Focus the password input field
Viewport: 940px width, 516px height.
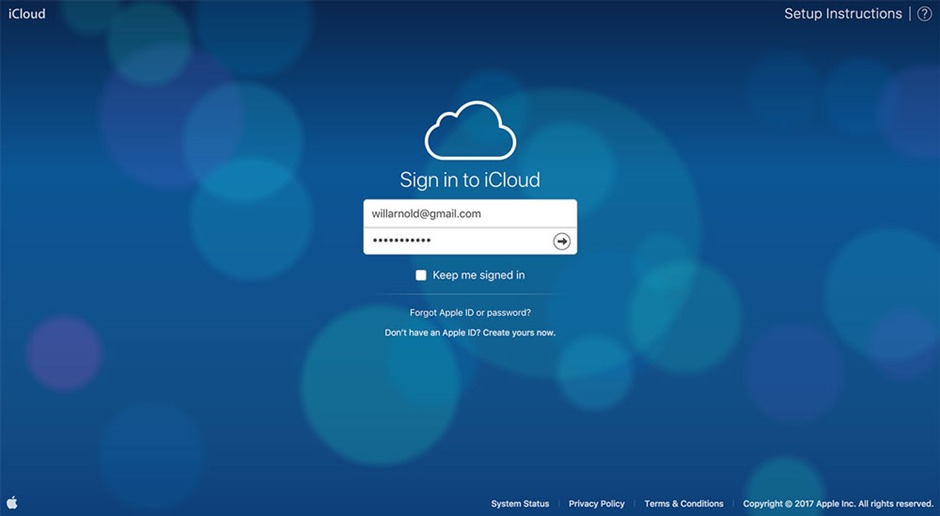pyautogui.click(x=455, y=241)
